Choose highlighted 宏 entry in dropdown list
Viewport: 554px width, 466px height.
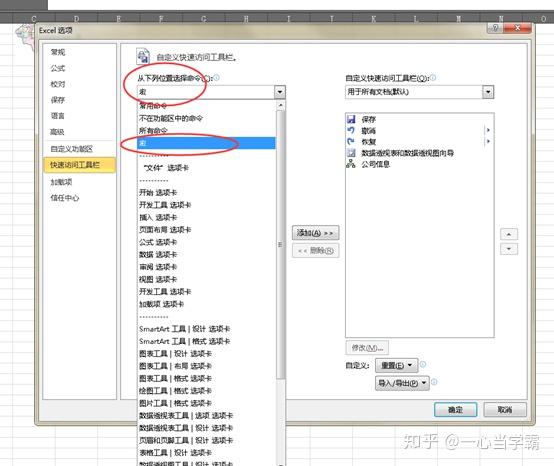[206, 143]
